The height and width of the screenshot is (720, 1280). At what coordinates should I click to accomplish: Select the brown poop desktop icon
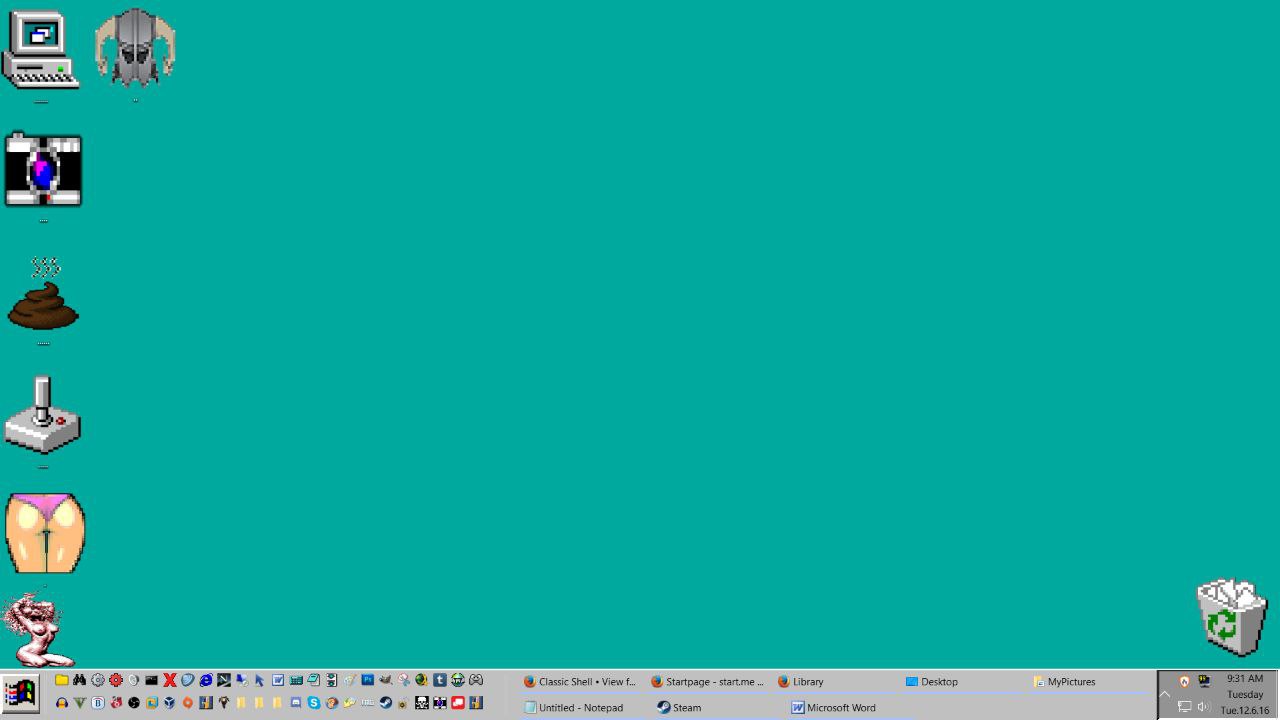43,294
